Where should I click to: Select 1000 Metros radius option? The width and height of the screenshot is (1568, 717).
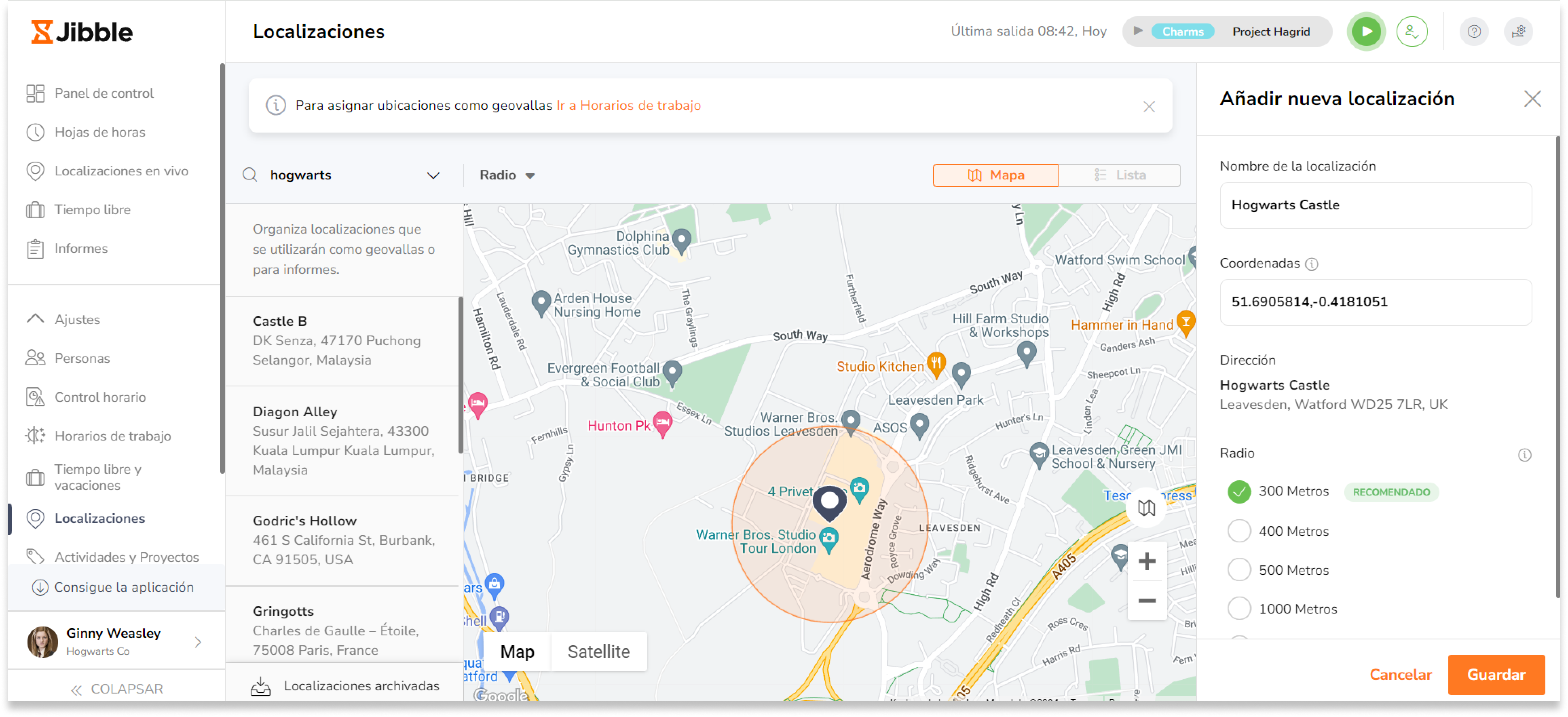1240,608
